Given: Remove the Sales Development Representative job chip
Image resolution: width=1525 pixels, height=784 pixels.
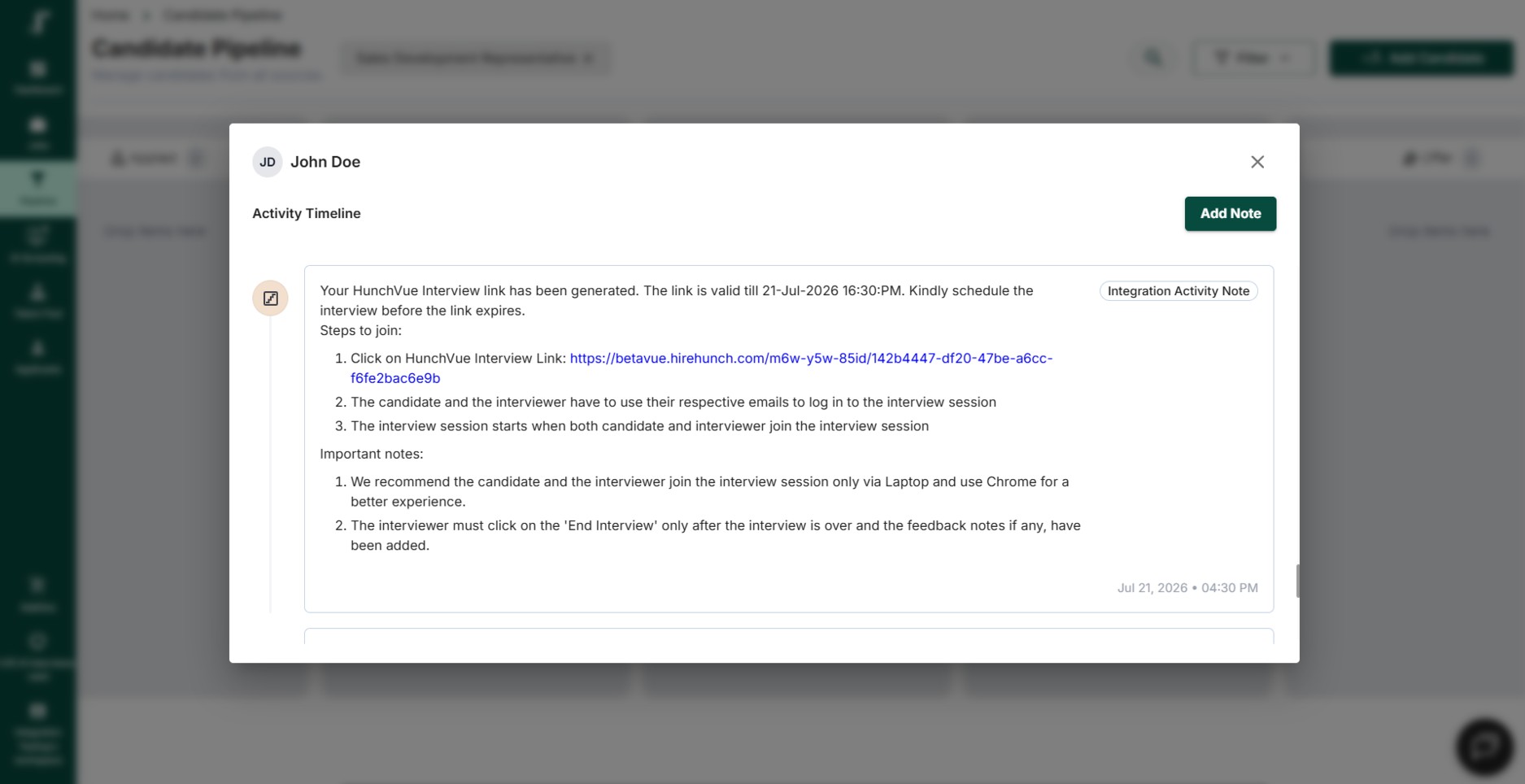Looking at the screenshot, I should click(x=588, y=58).
